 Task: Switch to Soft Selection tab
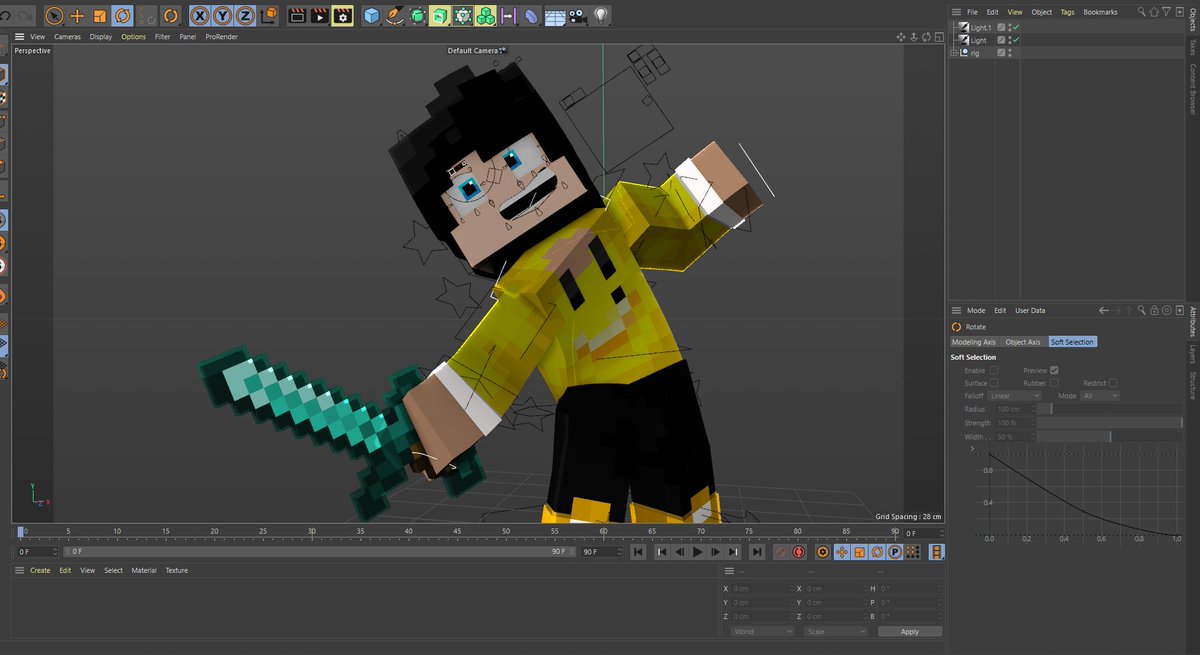click(x=1072, y=342)
